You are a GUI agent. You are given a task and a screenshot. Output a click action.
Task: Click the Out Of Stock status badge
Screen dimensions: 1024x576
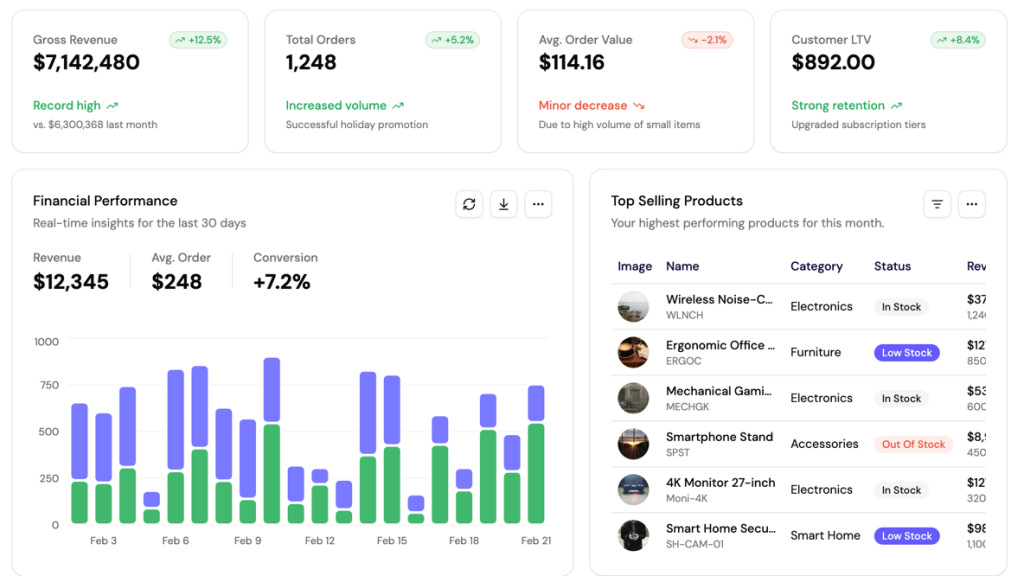tap(913, 444)
